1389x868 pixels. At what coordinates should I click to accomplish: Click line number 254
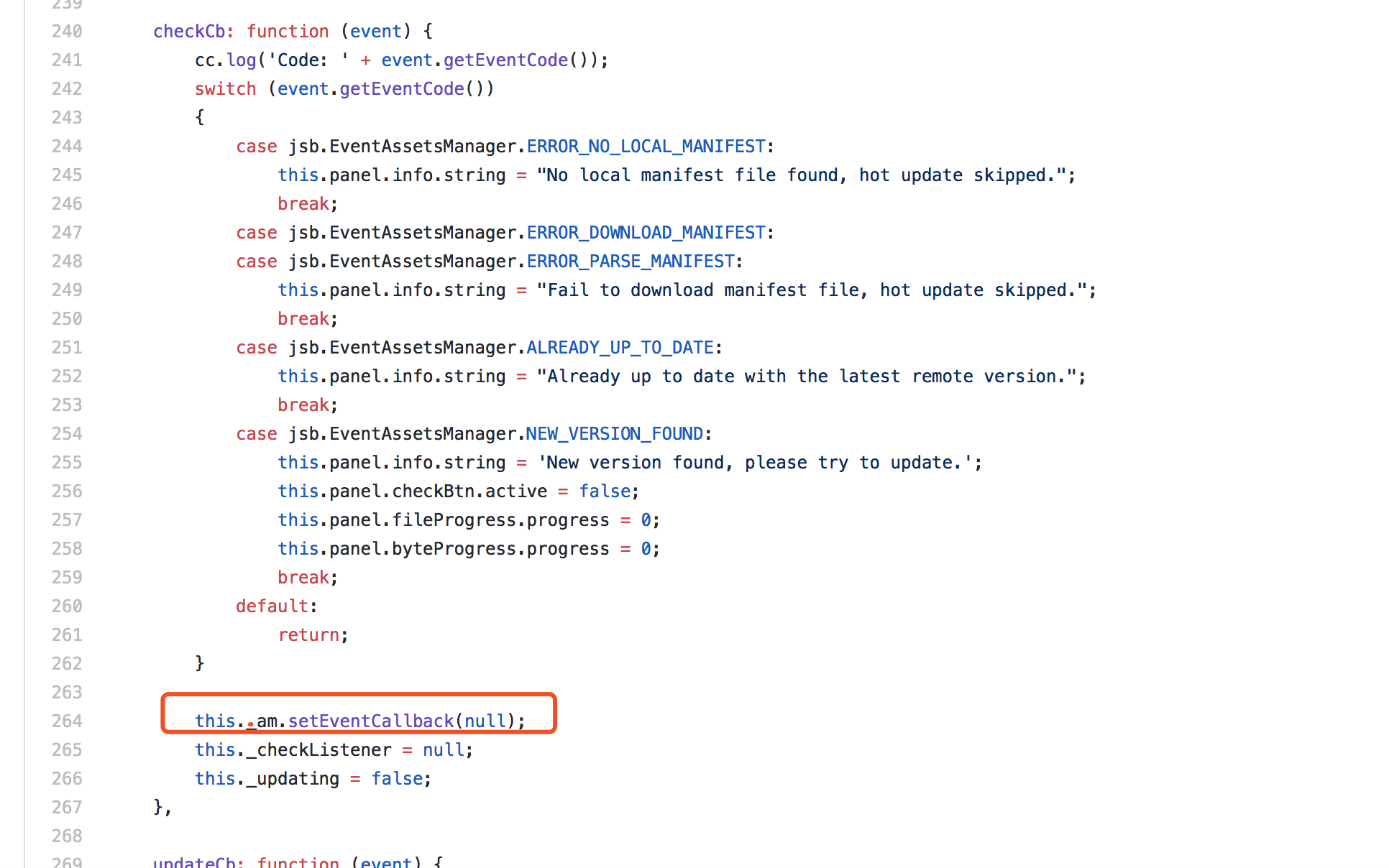click(x=67, y=434)
